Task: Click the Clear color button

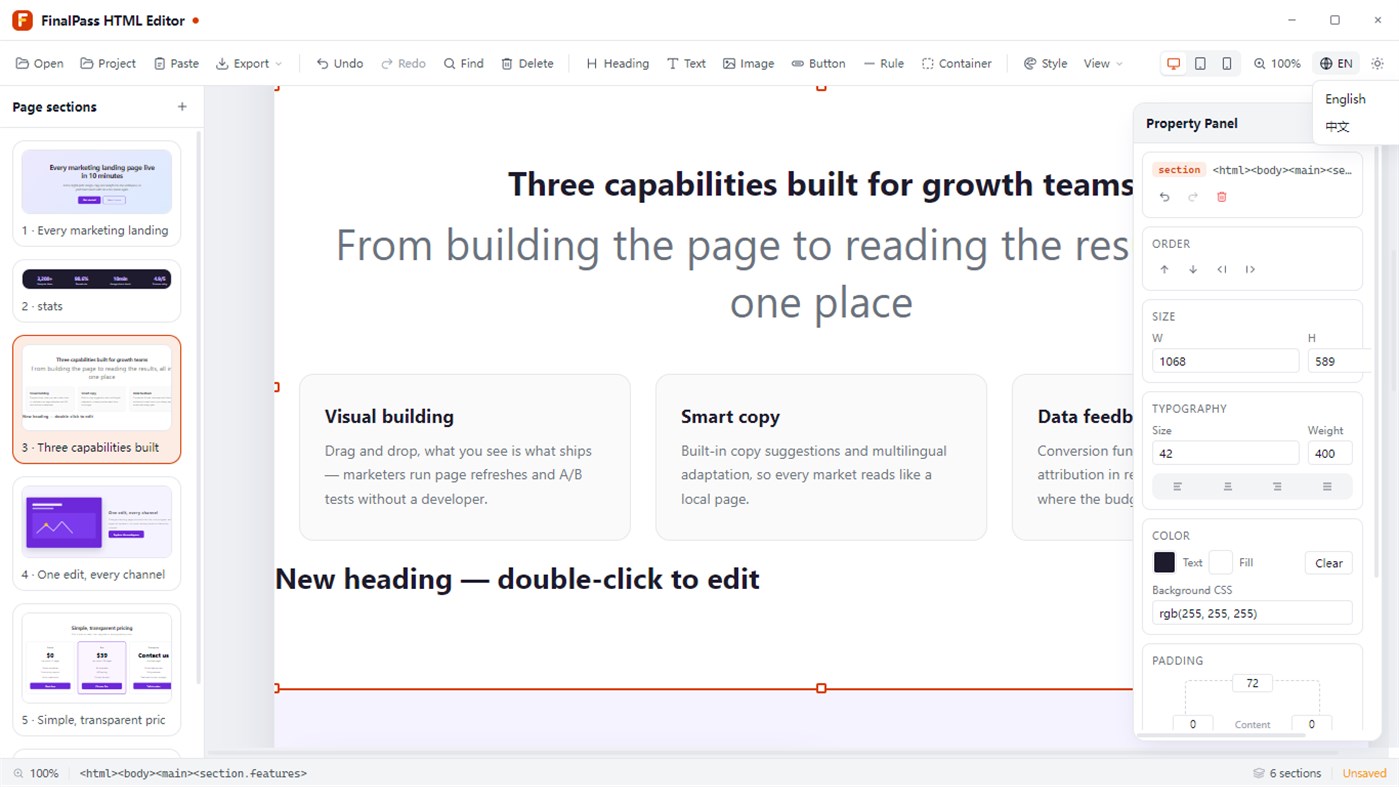Action: click(x=1329, y=563)
